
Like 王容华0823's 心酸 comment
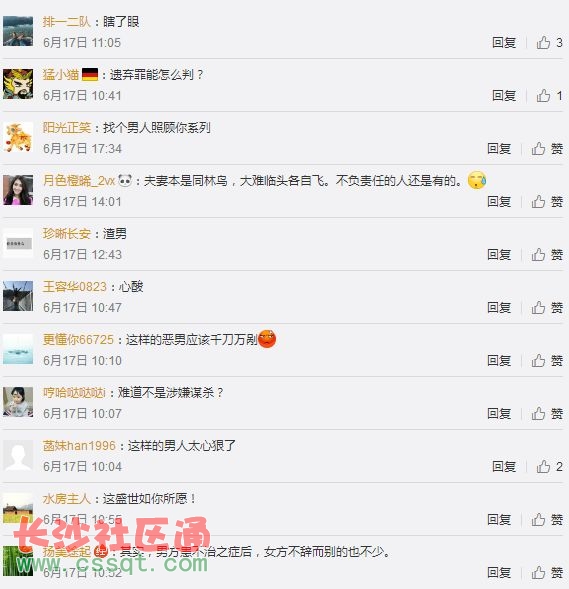click(x=547, y=308)
